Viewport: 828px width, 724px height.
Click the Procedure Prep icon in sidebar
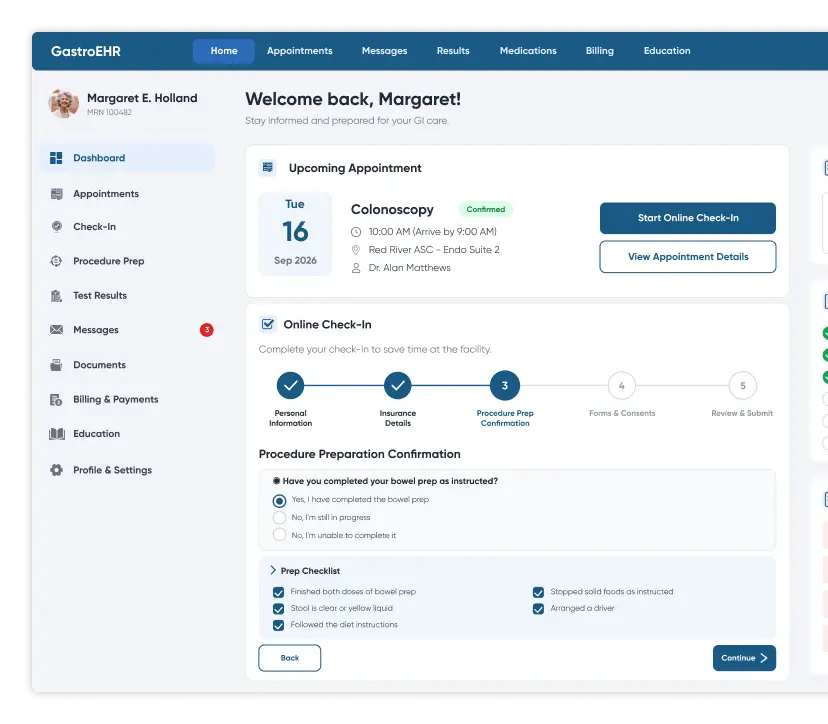coord(56,261)
